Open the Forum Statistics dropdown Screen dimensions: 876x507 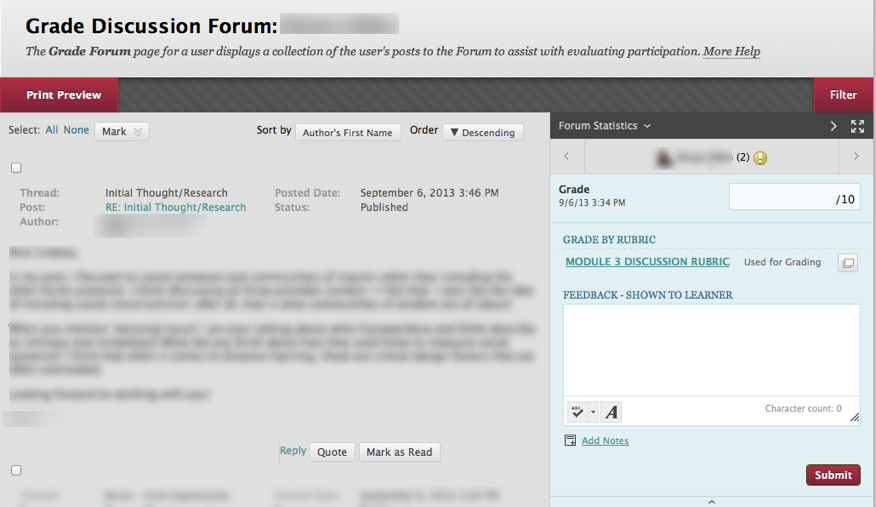coord(604,126)
